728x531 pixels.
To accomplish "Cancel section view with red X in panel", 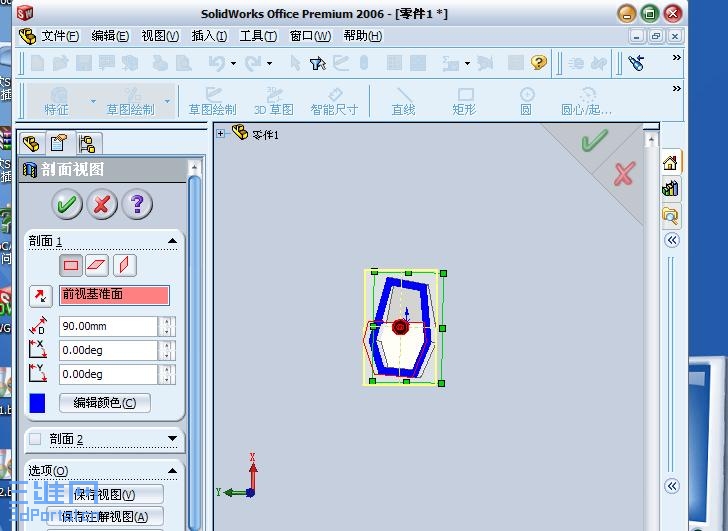I will coord(102,204).
